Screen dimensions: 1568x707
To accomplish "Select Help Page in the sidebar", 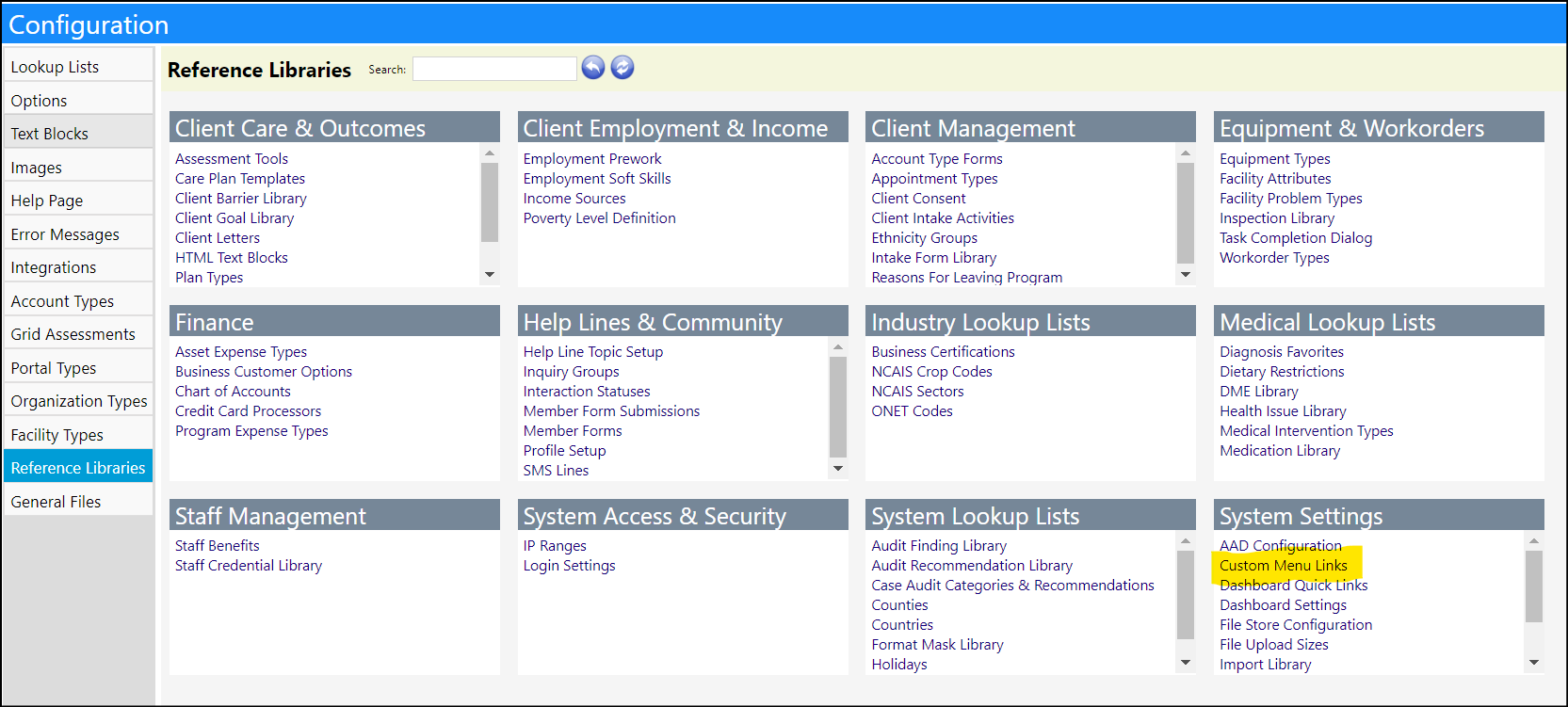I will tap(78, 201).
